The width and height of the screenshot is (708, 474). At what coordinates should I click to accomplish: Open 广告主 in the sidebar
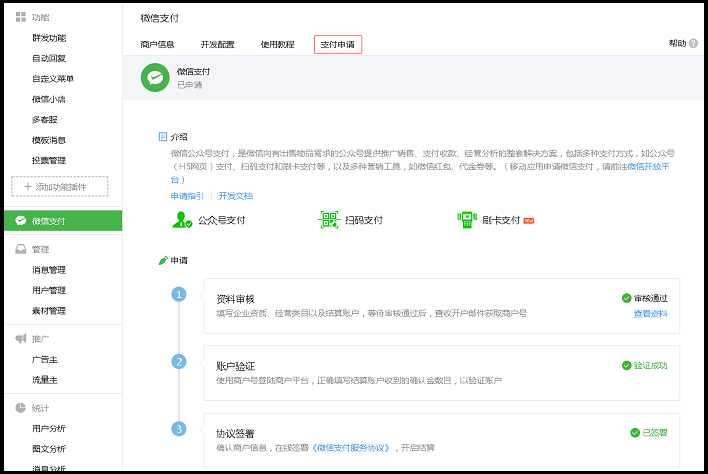[x=45, y=360]
